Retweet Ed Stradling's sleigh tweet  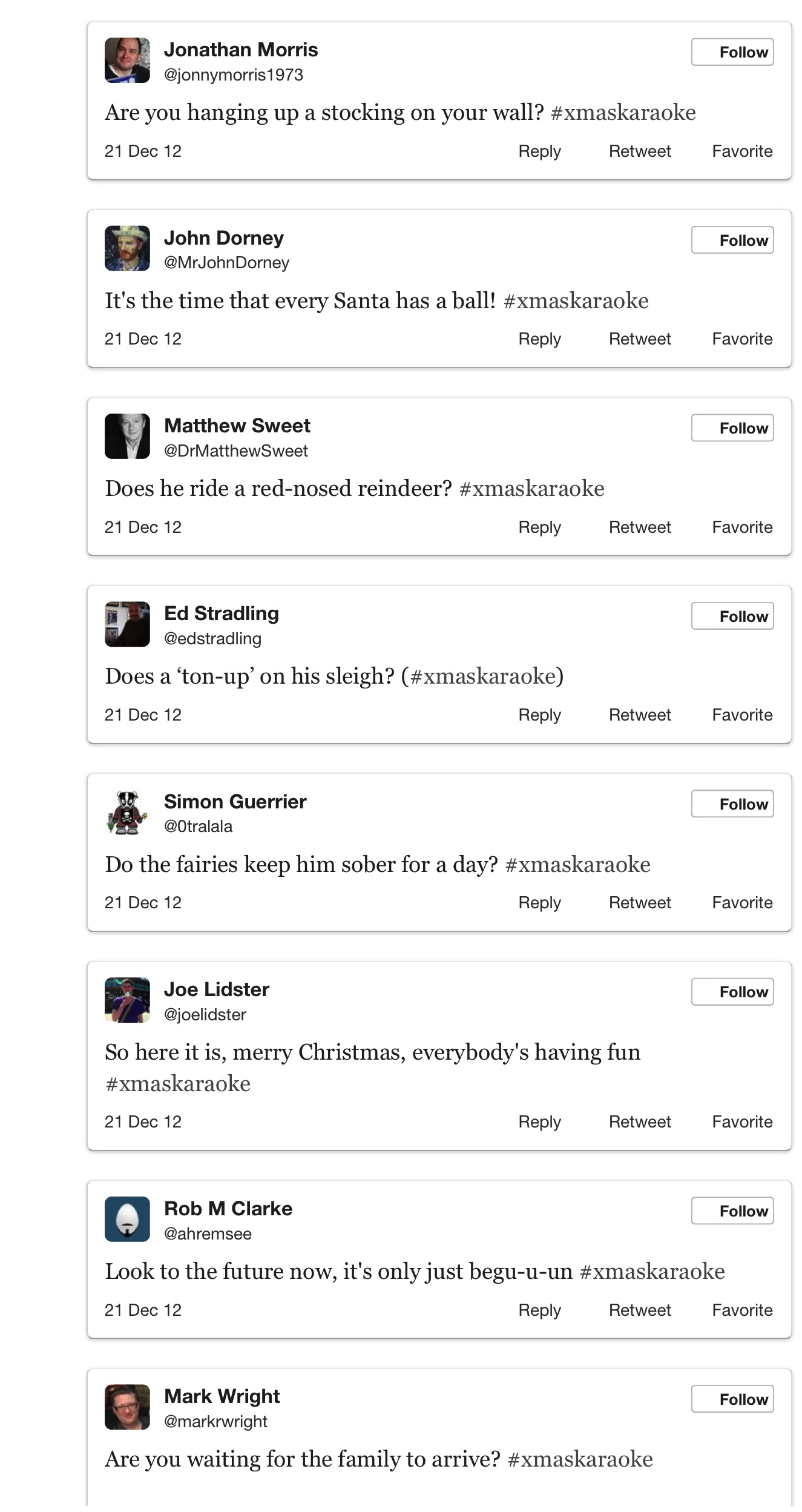pyautogui.click(x=640, y=715)
